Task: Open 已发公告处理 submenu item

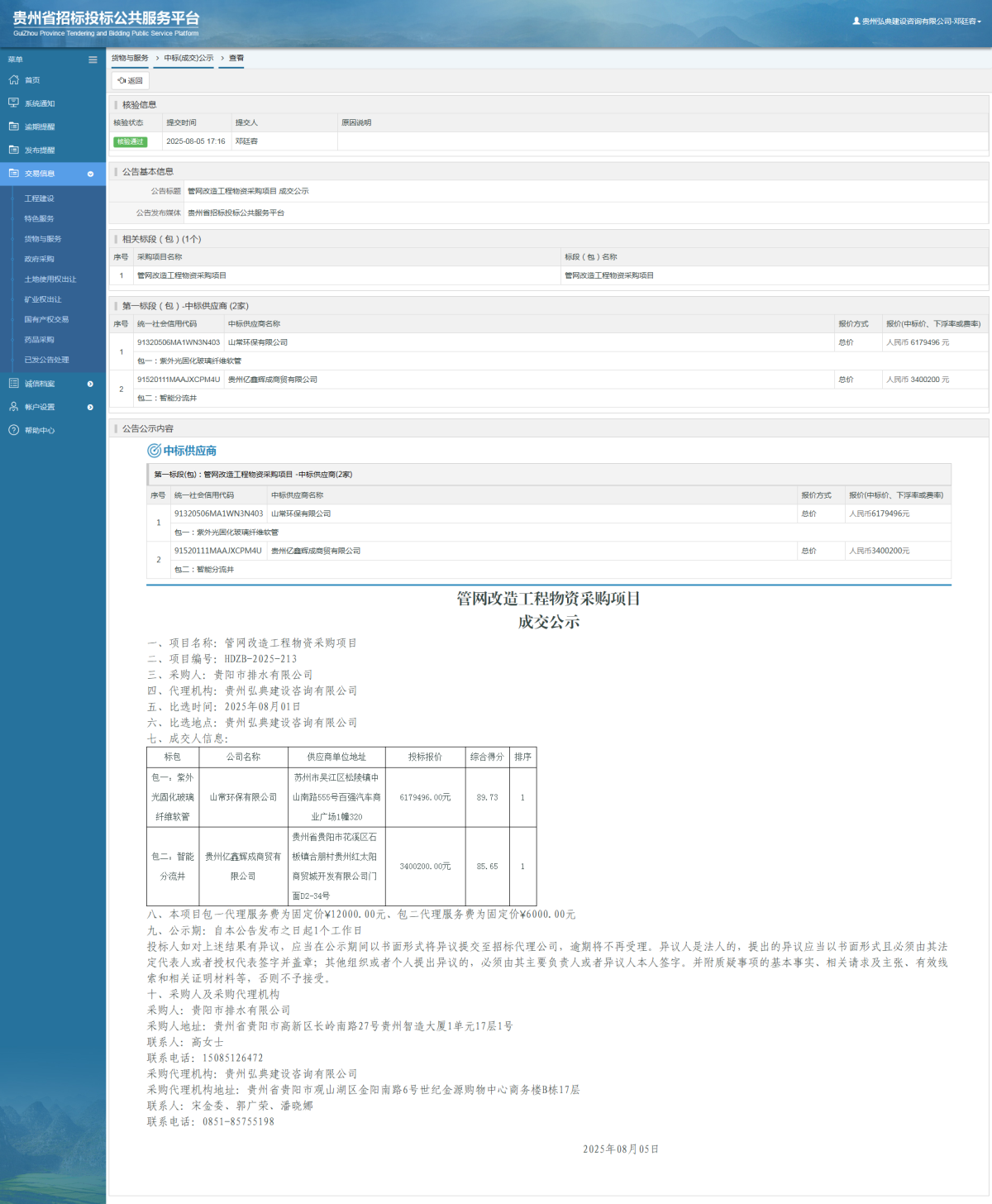Action: [46, 360]
